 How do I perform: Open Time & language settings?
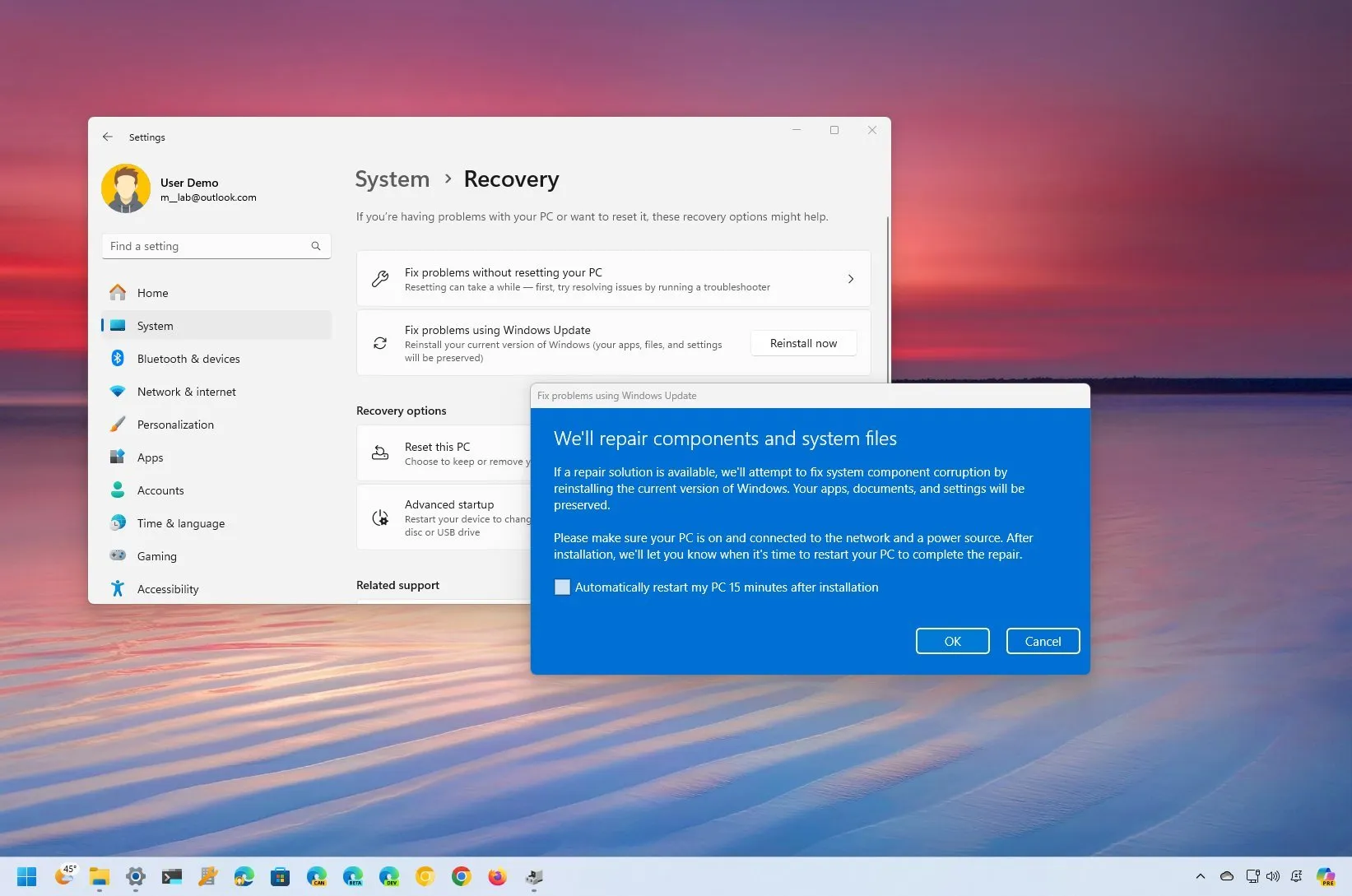(x=216, y=523)
